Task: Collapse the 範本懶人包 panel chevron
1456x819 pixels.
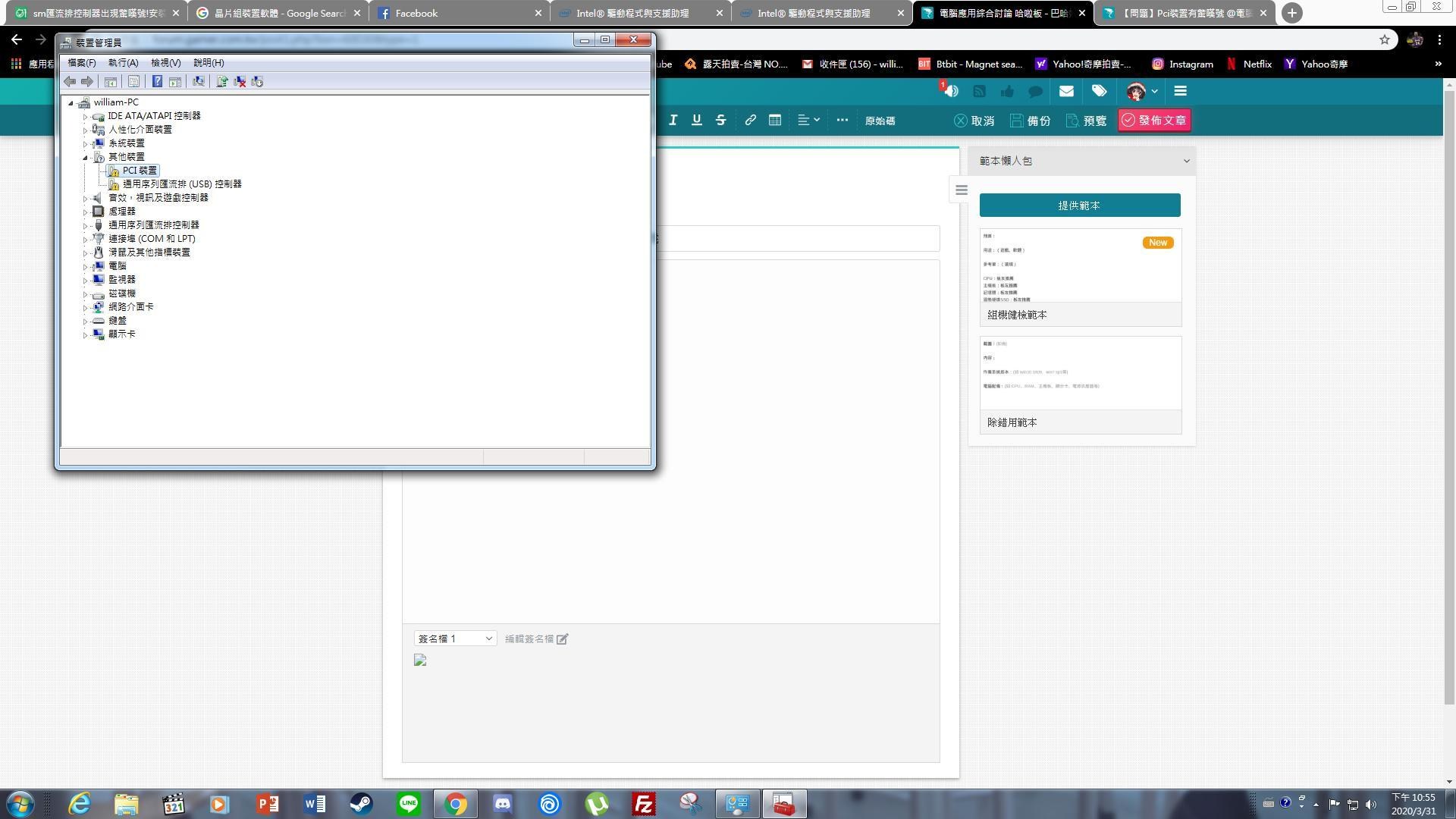Action: click(1186, 161)
